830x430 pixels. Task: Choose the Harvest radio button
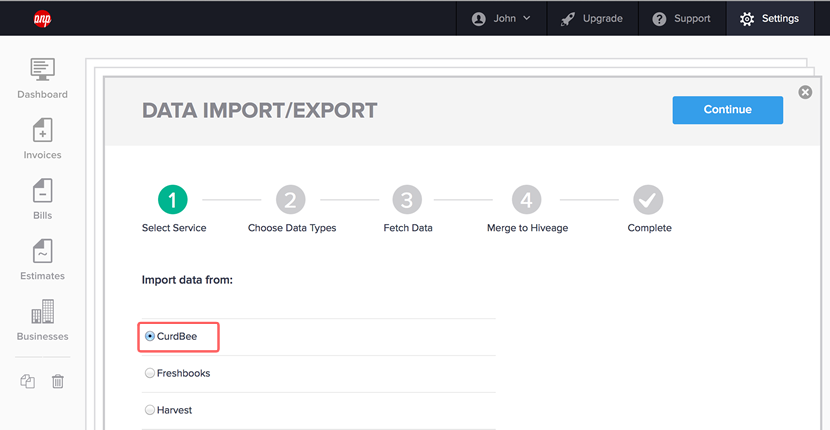pos(150,410)
